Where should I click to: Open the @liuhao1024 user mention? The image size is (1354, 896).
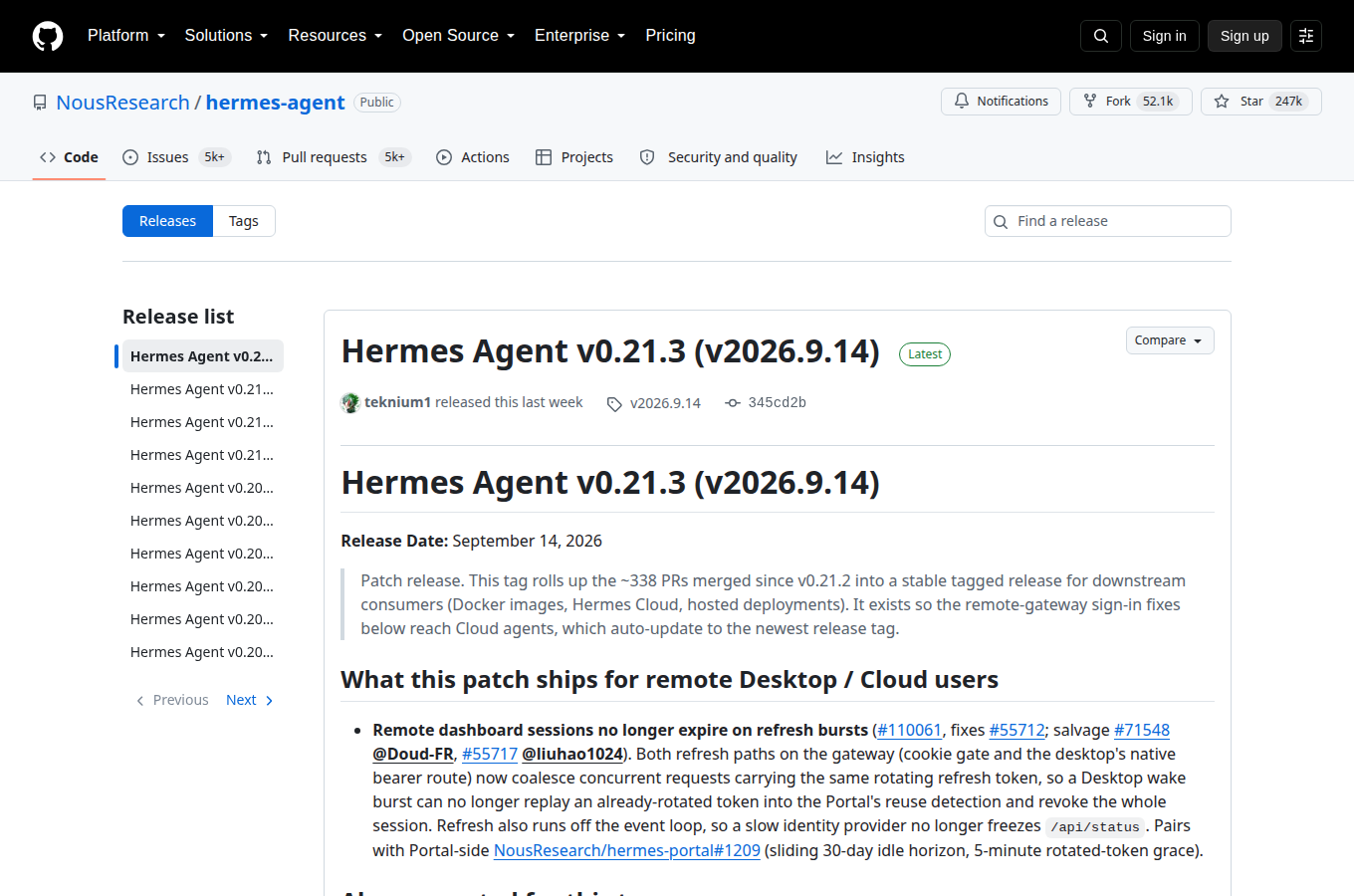click(x=572, y=754)
